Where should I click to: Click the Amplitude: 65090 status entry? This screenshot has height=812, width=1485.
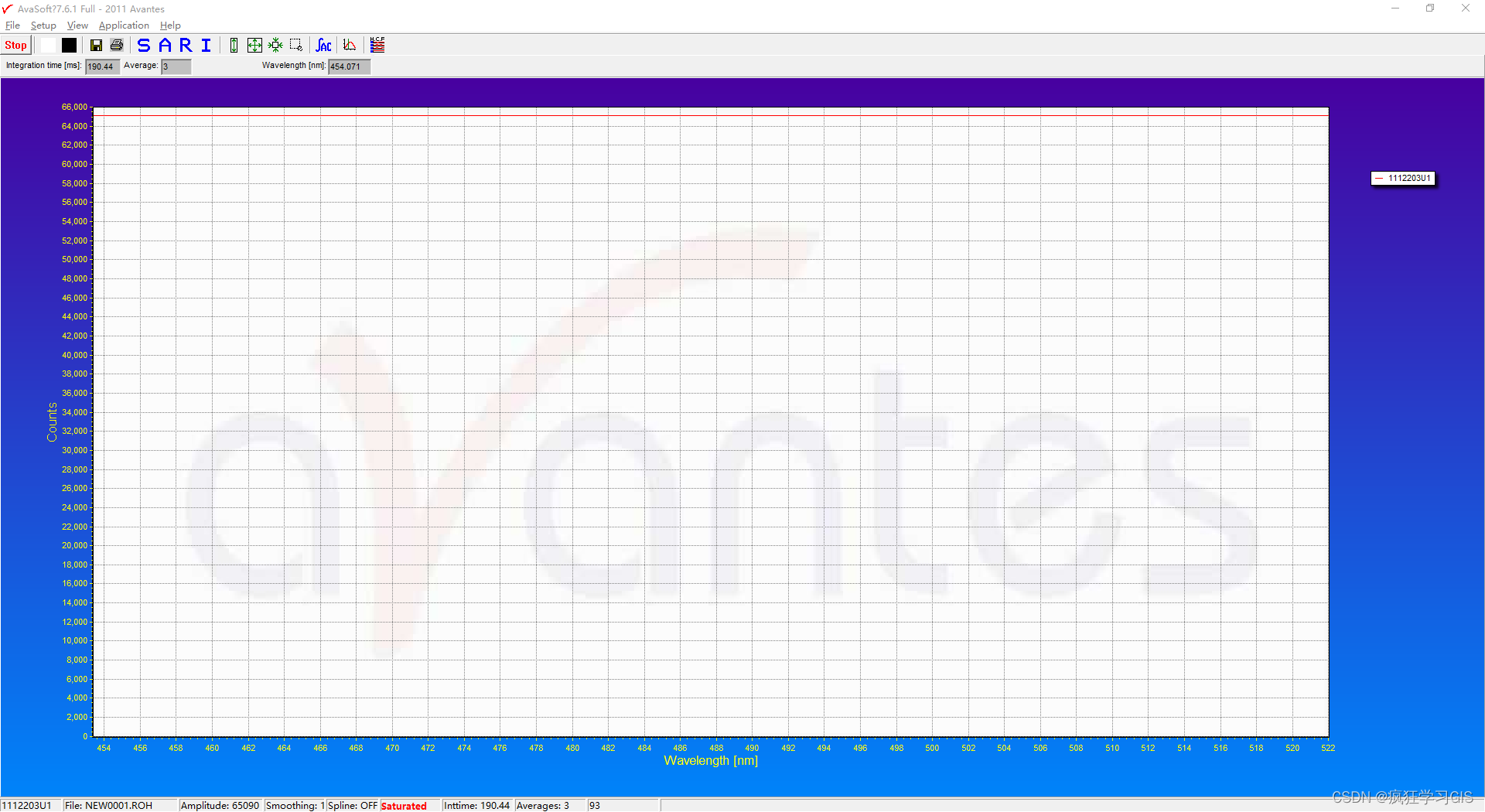tap(220, 806)
